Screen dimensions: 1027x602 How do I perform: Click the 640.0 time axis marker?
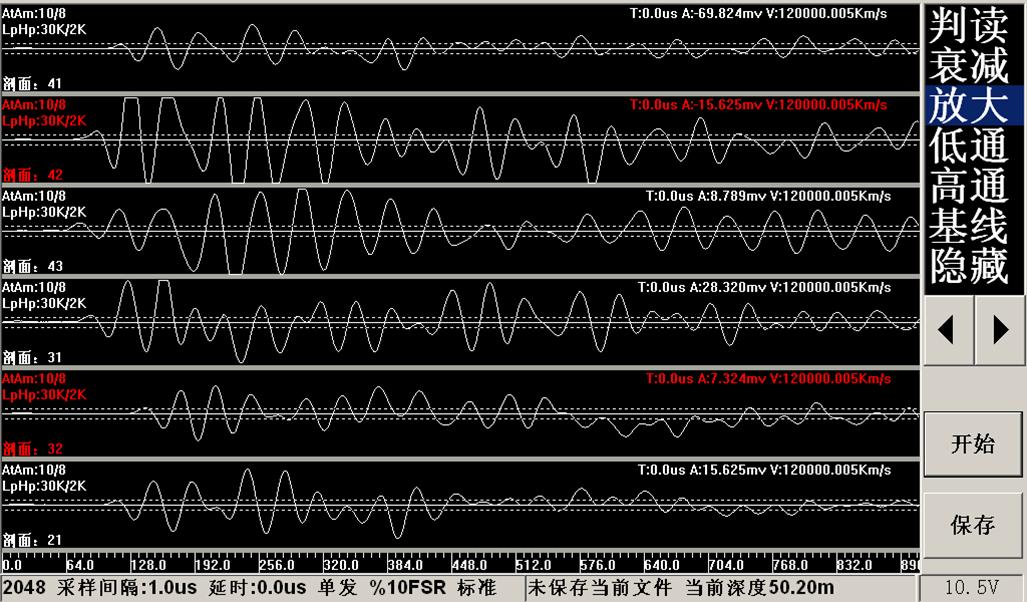point(662,565)
